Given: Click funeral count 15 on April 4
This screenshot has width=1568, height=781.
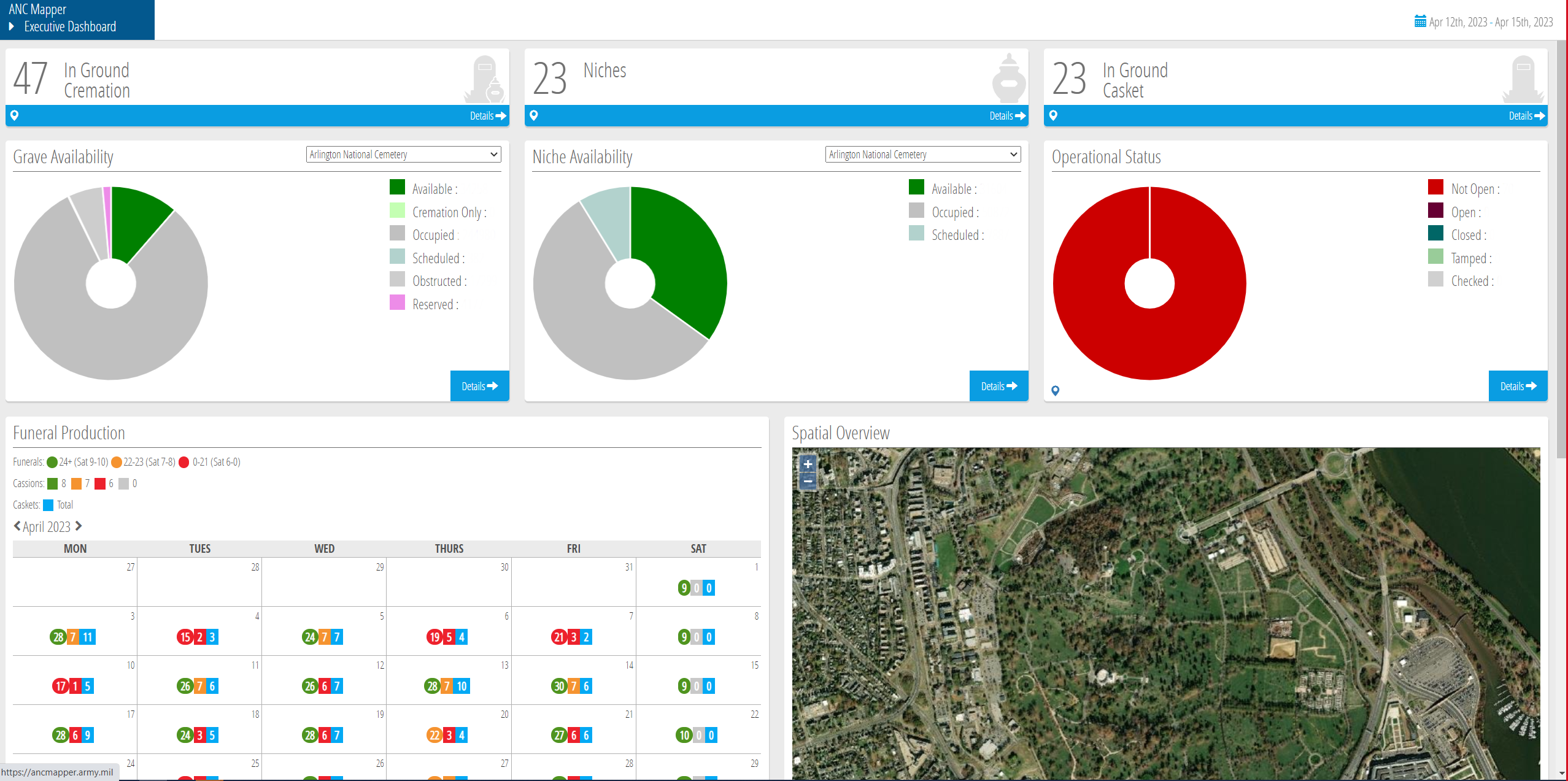Looking at the screenshot, I should [x=185, y=637].
